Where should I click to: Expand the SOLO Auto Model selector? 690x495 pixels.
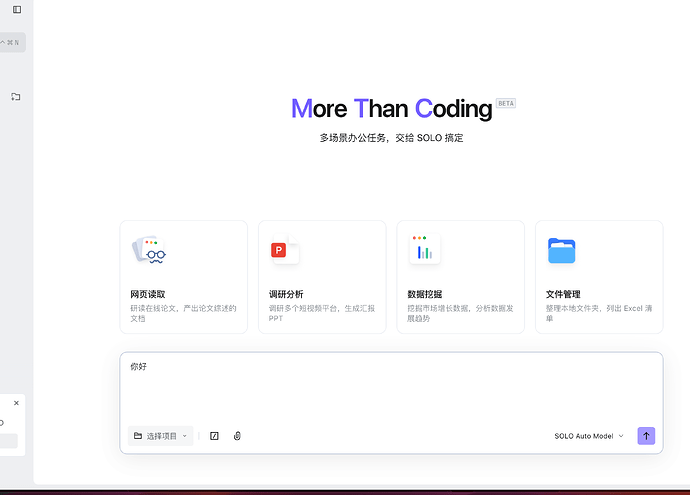[589, 436]
